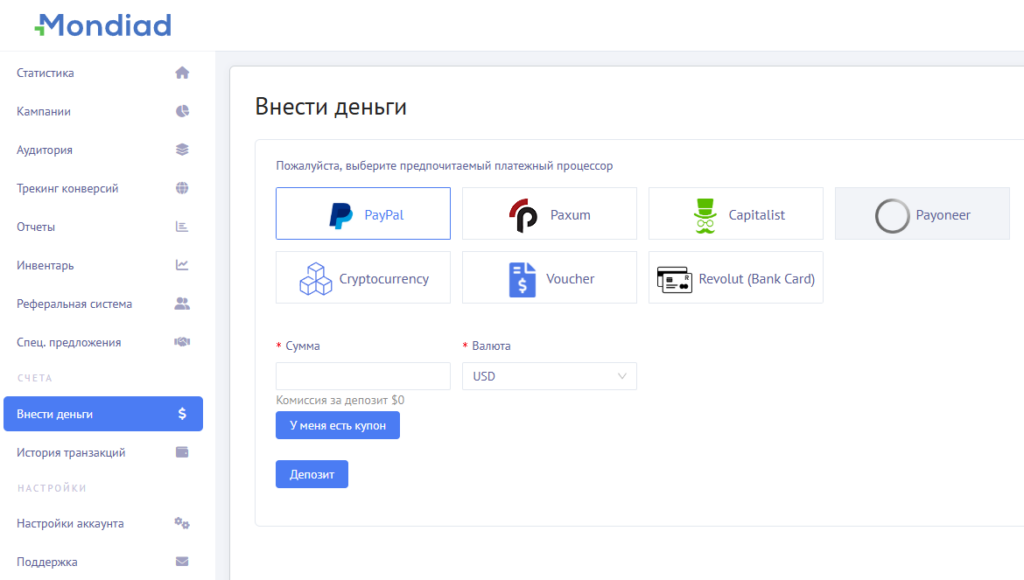Open Поддержка via its envelope icon
The height and width of the screenshot is (580, 1024).
pos(181,561)
